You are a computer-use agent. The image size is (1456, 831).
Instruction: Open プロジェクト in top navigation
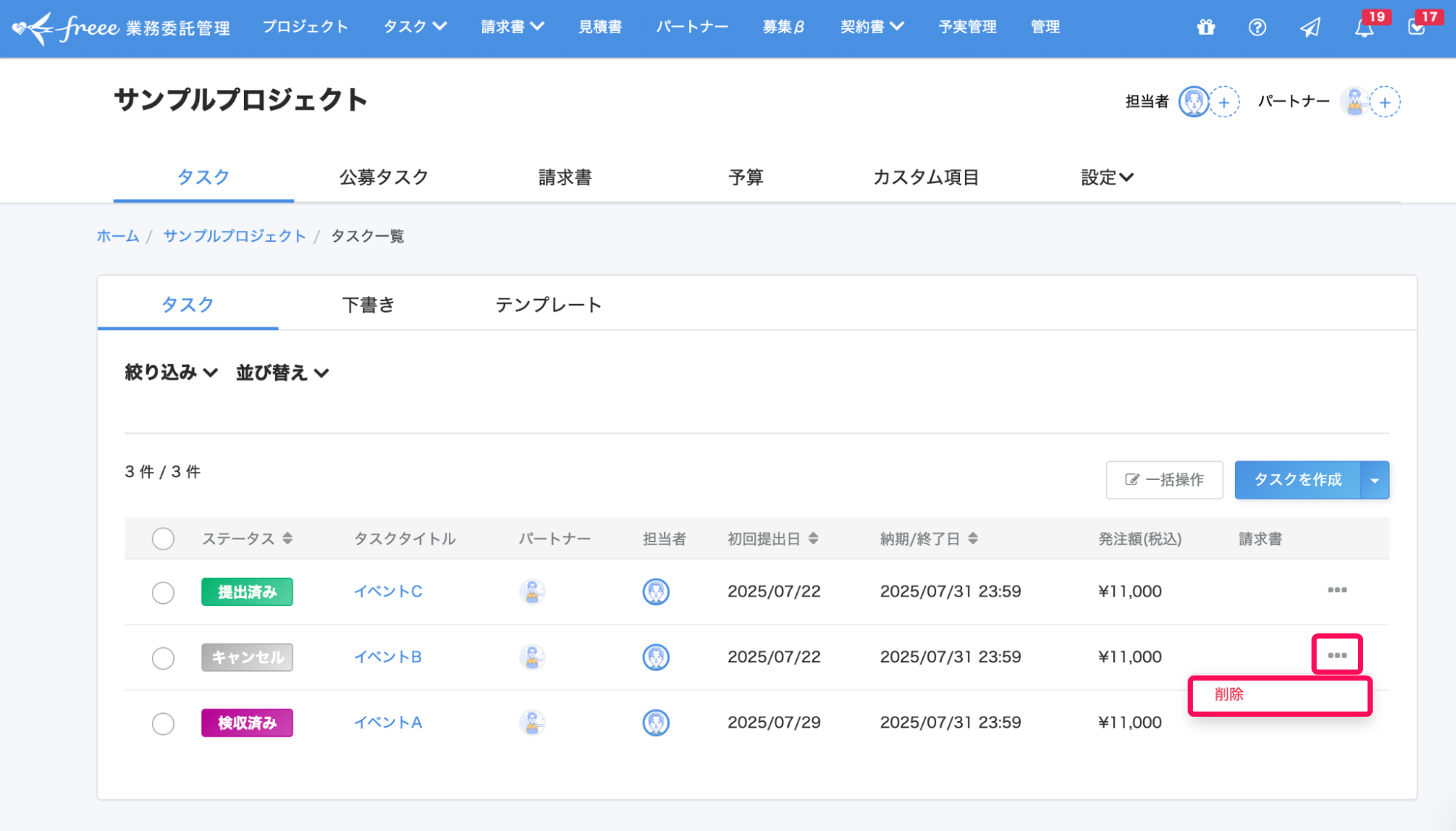305,27
